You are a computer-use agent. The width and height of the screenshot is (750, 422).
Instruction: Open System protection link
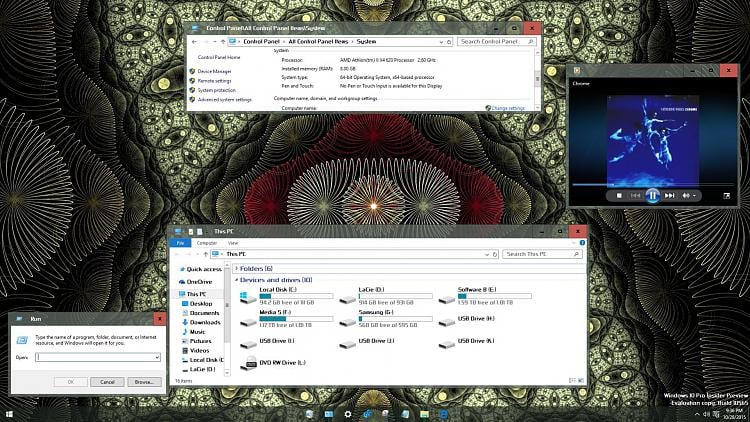(216, 90)
